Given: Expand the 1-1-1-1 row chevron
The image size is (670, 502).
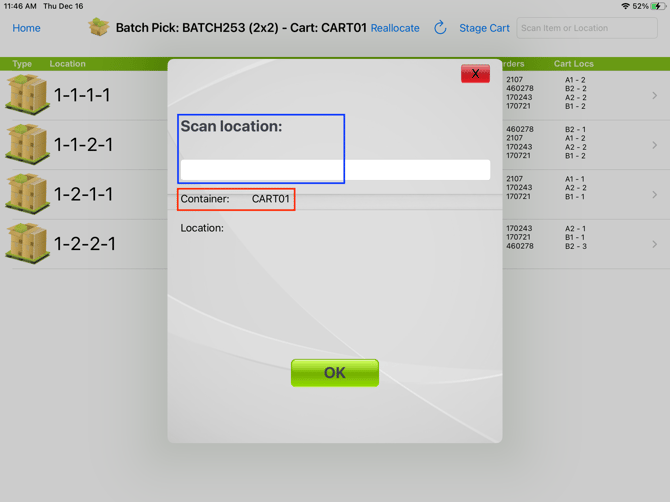Looking at the screenshot, I should (x=655, y=96).
